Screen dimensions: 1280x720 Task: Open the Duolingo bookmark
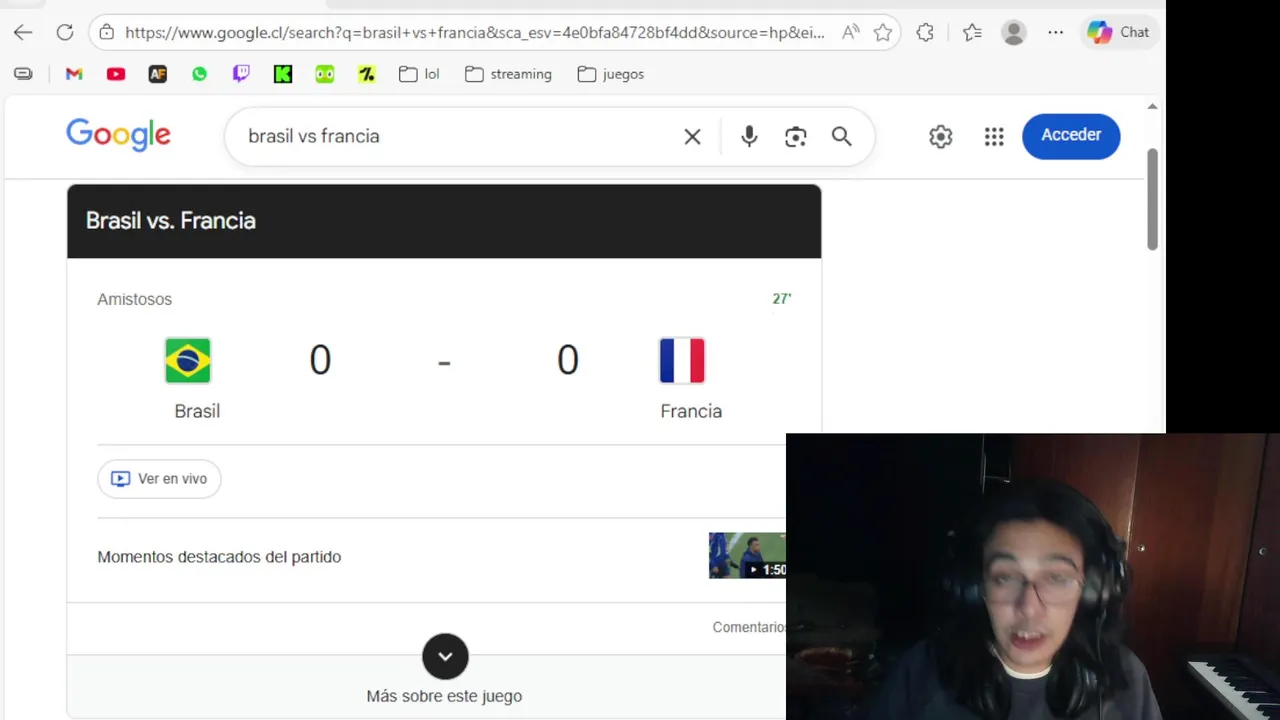(x=325, y=74)
